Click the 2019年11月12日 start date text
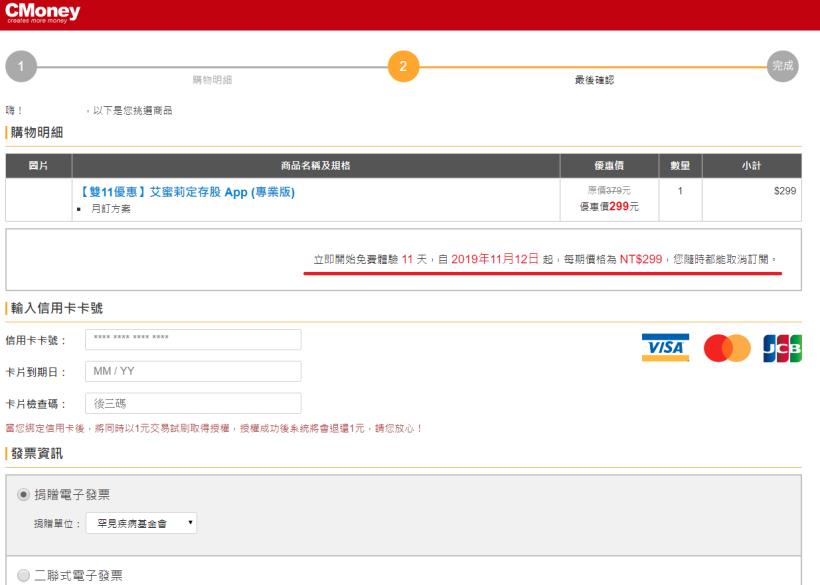 coord(495,259)
